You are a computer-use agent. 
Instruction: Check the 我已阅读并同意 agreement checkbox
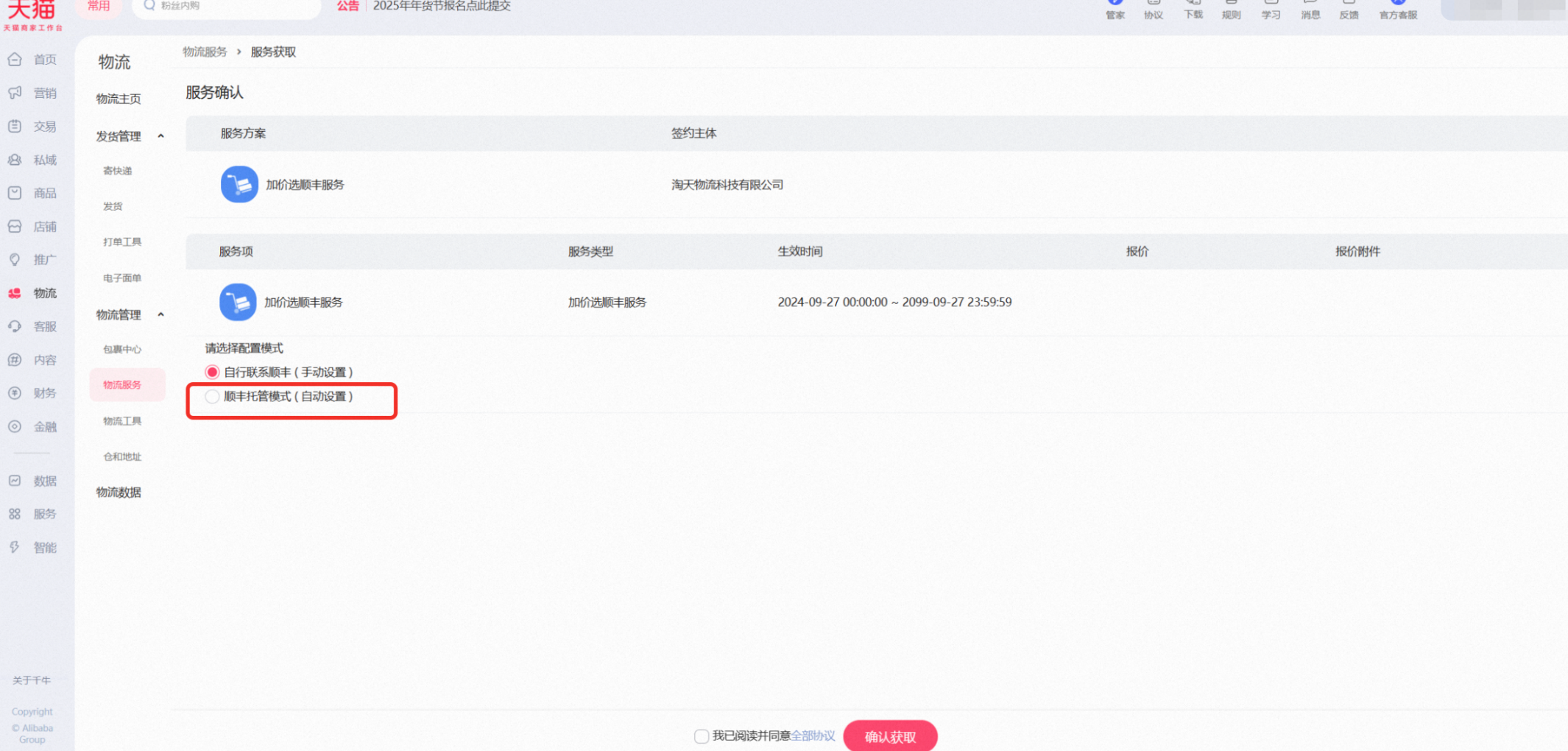click(x=702, y=736)
